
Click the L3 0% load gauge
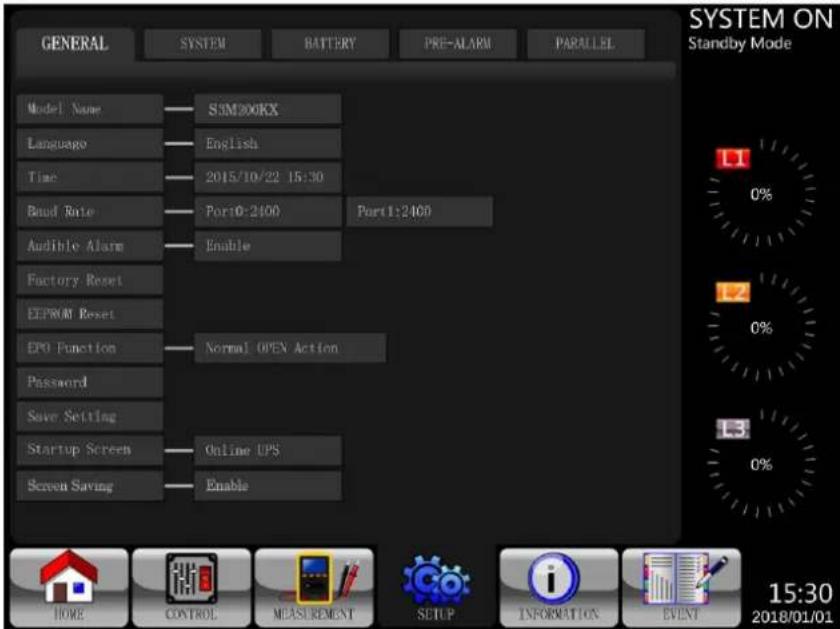[762, 464]
